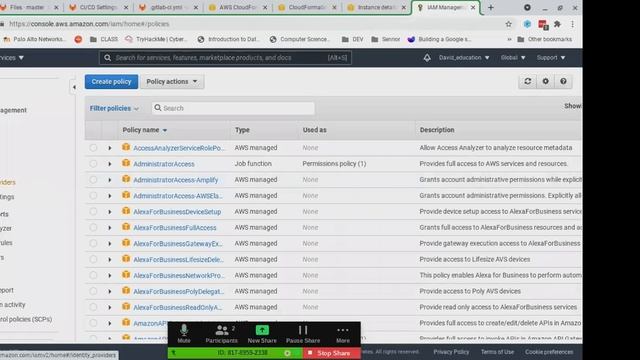Viewport: 640px width, 360px height.
Task: Open the AdministratorAccess-Amplify policy link
Action: click(x=176, y=180)
